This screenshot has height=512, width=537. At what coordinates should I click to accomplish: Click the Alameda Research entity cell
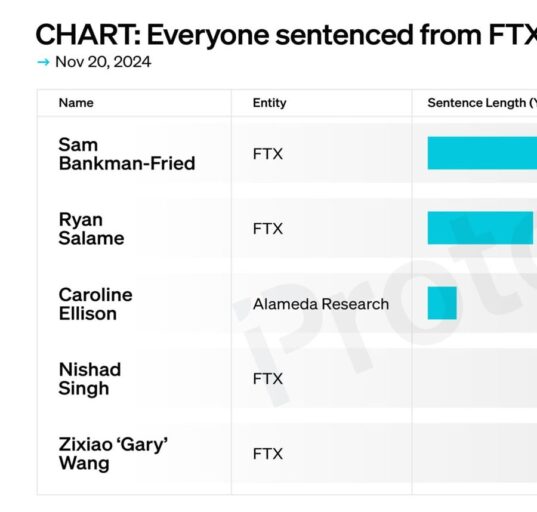coord(321,304)
